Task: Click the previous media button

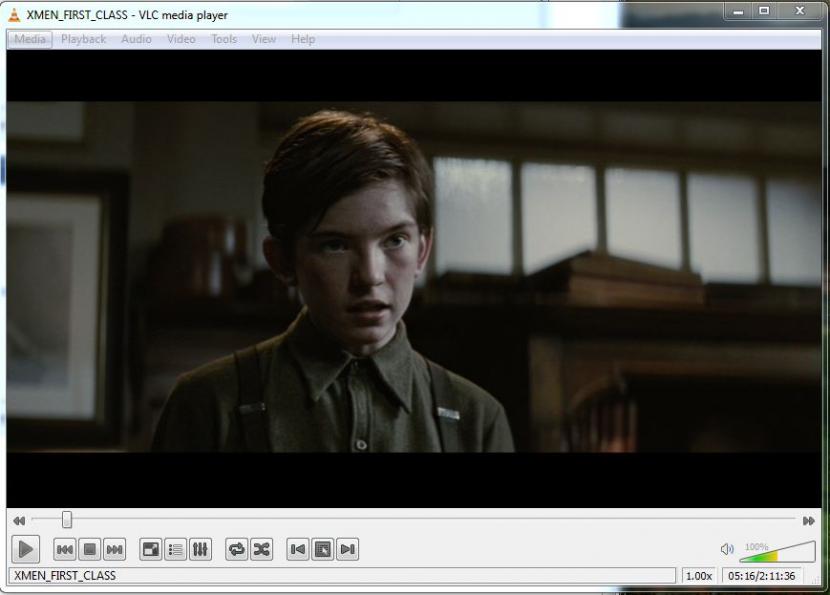Action: (x=64, y=549)
